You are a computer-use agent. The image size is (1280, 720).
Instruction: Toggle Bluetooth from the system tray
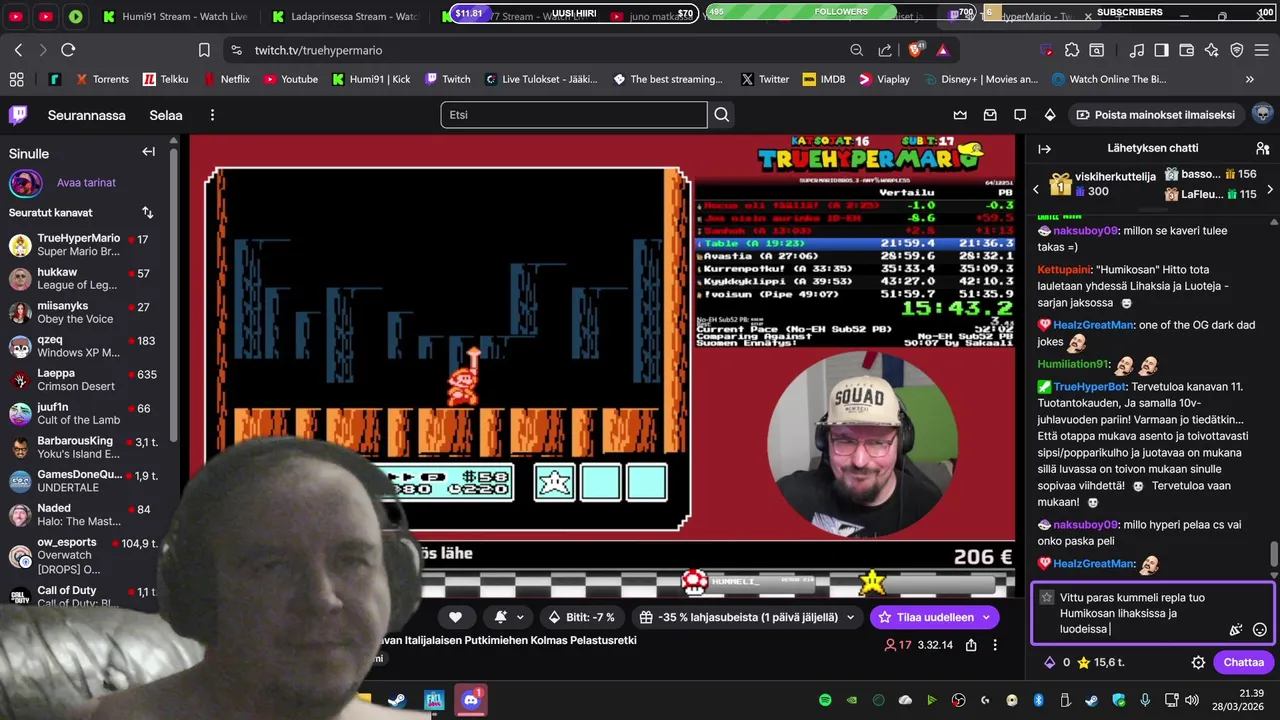point(1038,700)
